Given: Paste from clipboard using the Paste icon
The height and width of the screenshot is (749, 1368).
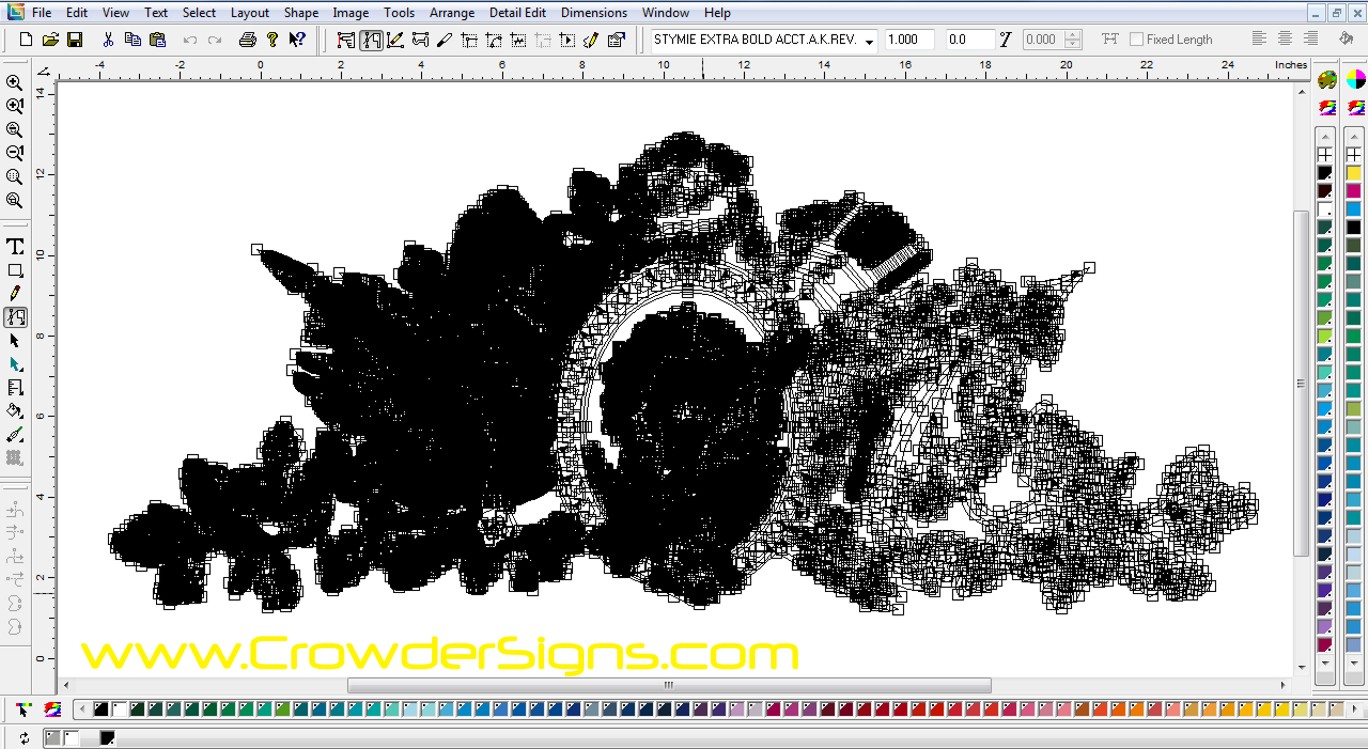Looking at the screenshot, I should point(157,40).
